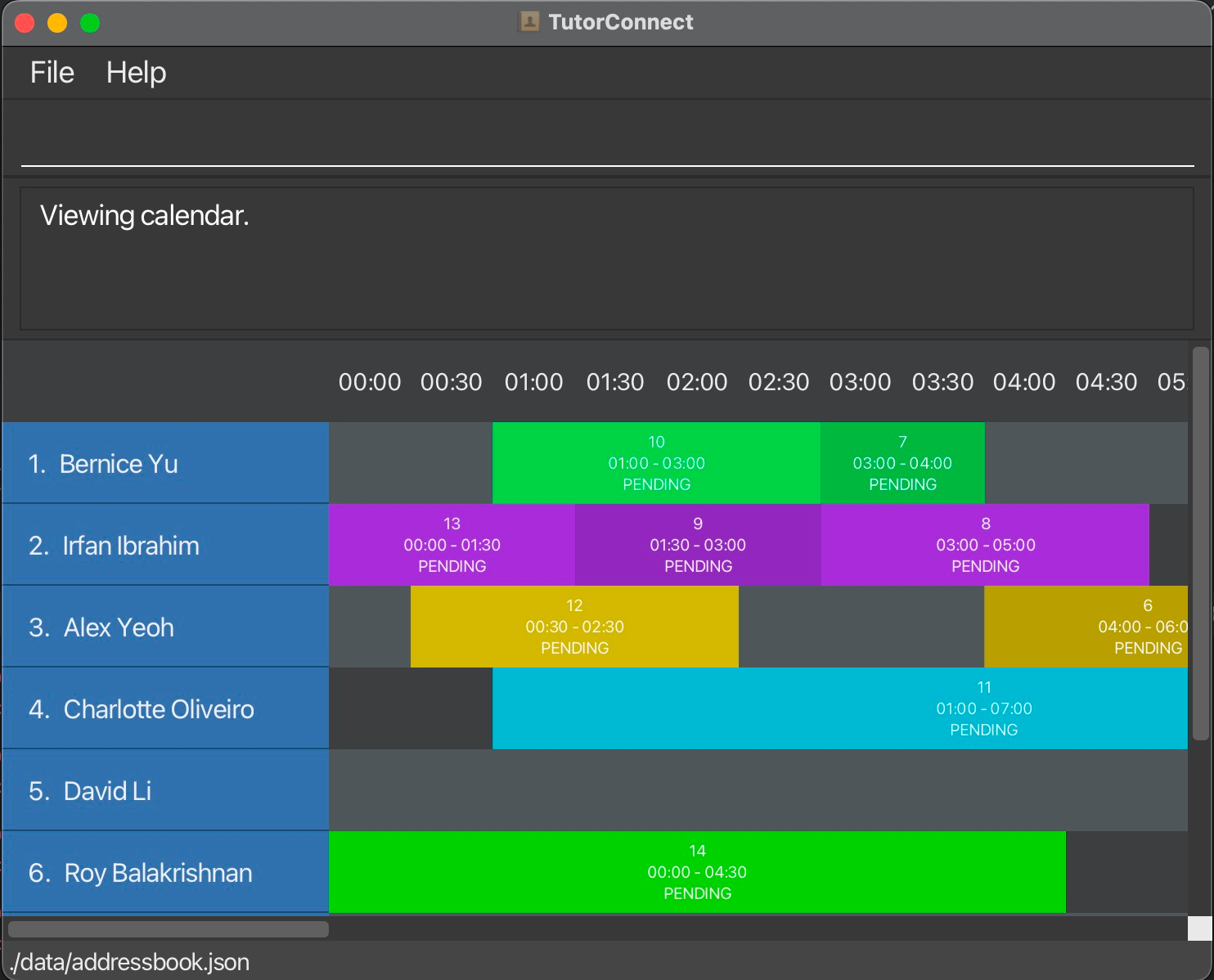Click appointment 6 starting at 04:00

click(1086, 627)
